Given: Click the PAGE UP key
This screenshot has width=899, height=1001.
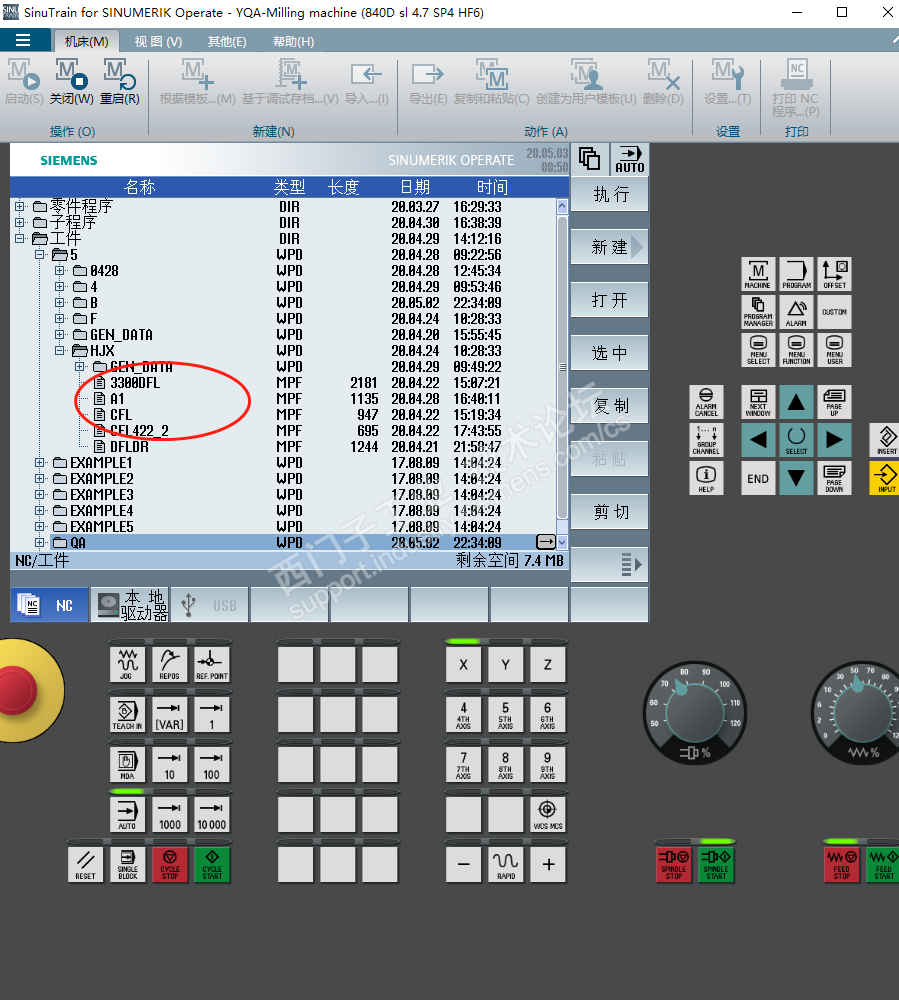Looking at the screenshot, I should [835, 402].
